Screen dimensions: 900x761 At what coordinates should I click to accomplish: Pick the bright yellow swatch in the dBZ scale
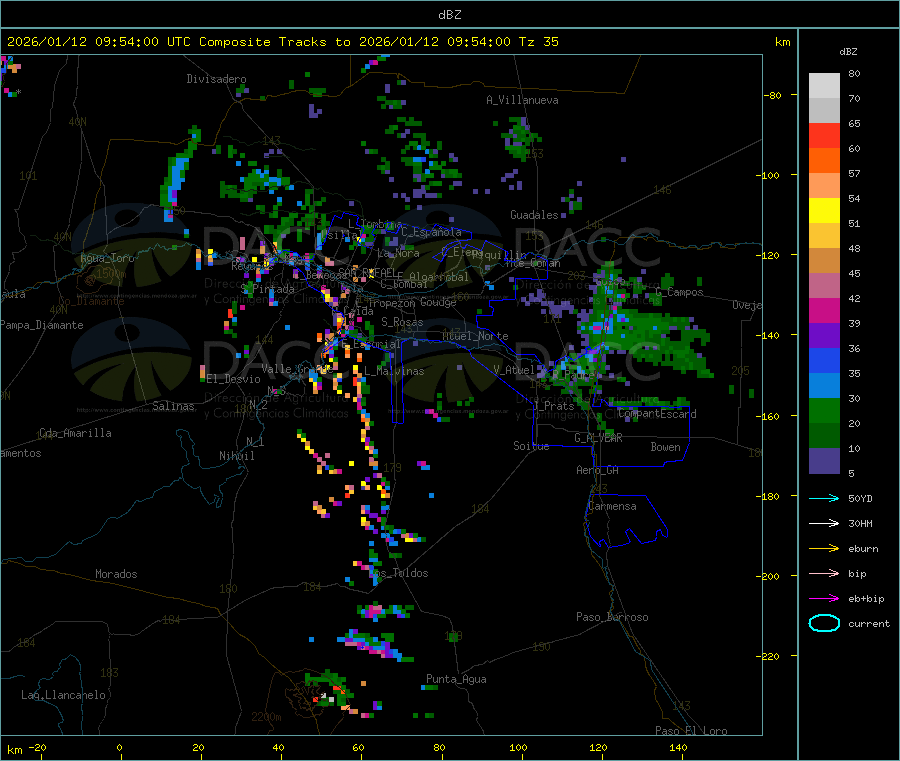point(824,211)
